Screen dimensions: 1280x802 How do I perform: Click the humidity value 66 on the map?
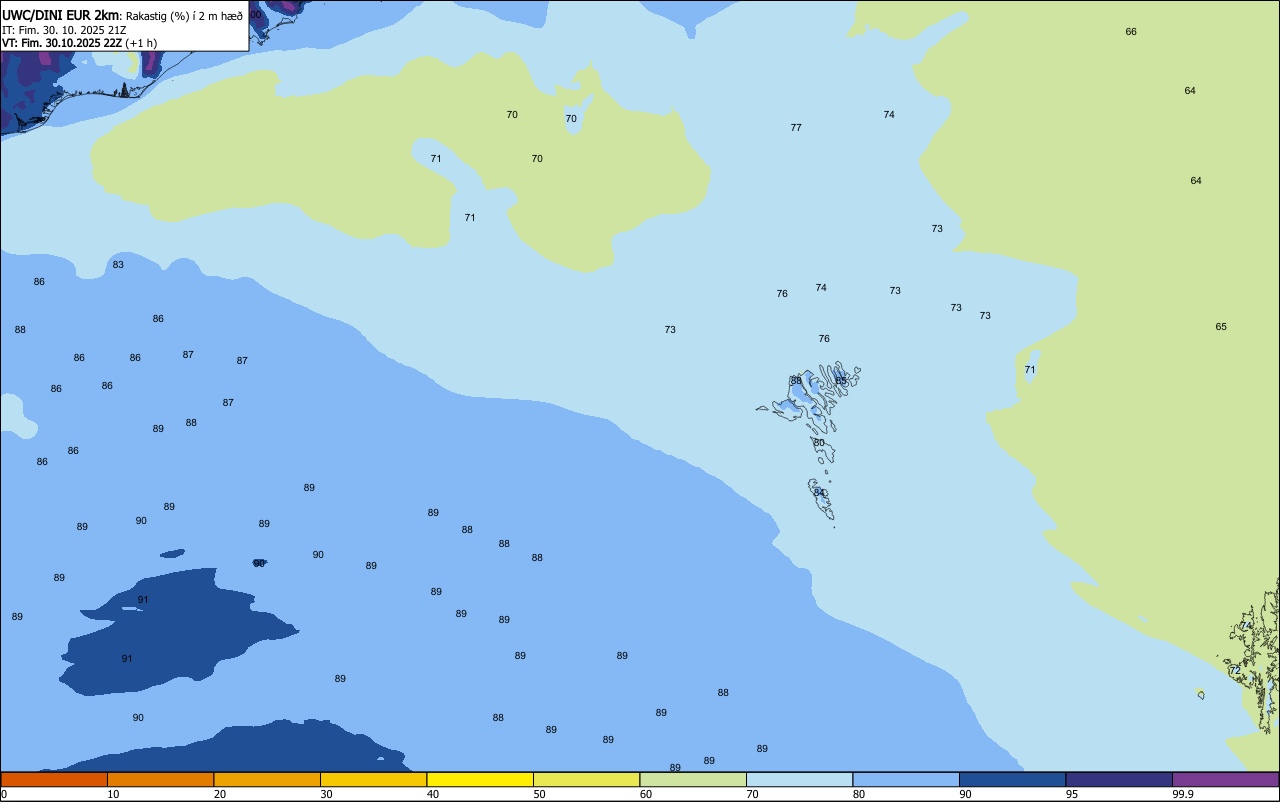pyautogui.click(x=1131, y=32)
